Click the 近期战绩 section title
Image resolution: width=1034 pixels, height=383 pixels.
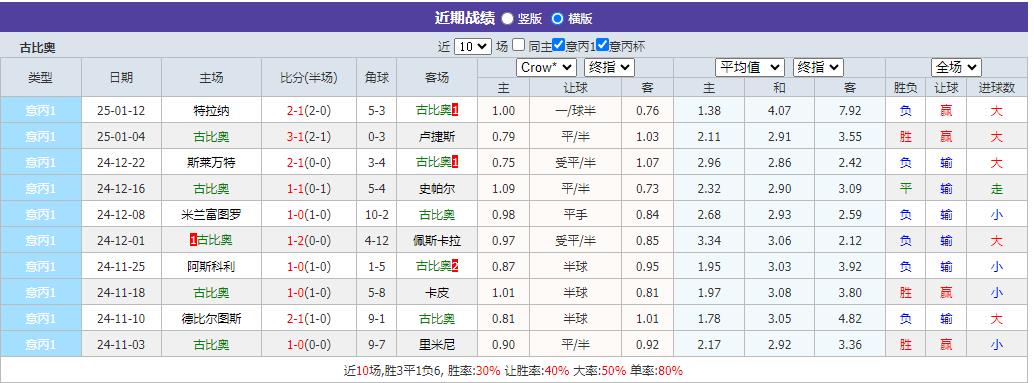coord(464,18)
